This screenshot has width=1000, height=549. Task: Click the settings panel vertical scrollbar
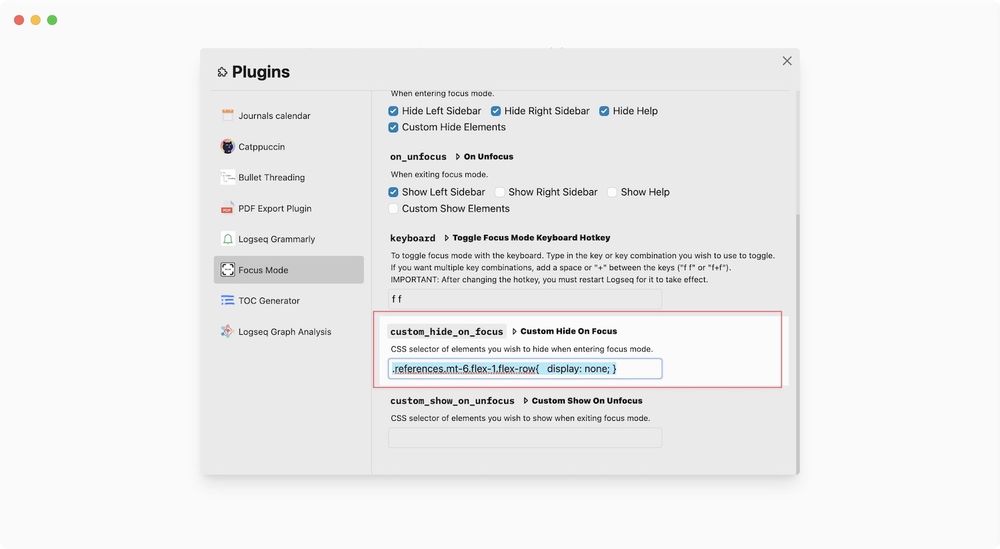[797, 340]
